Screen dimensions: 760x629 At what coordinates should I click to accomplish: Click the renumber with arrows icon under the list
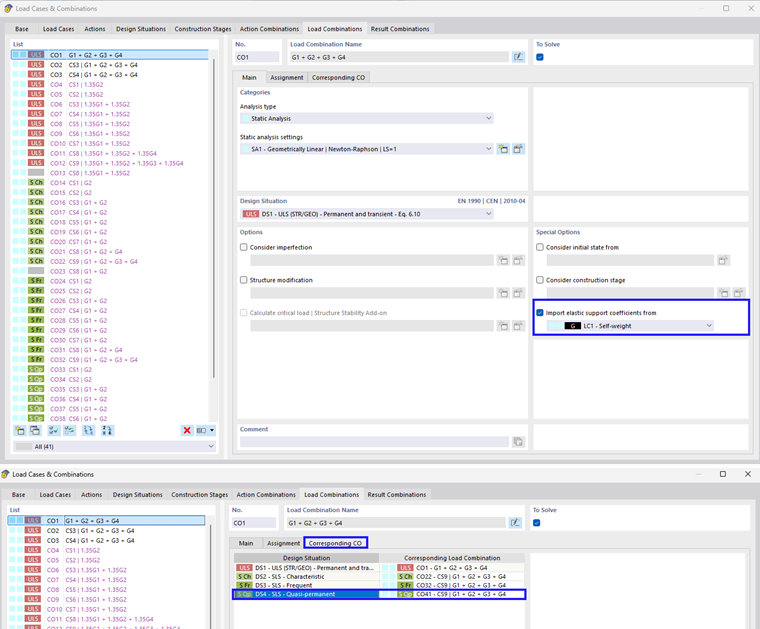(x=88, y=430)
